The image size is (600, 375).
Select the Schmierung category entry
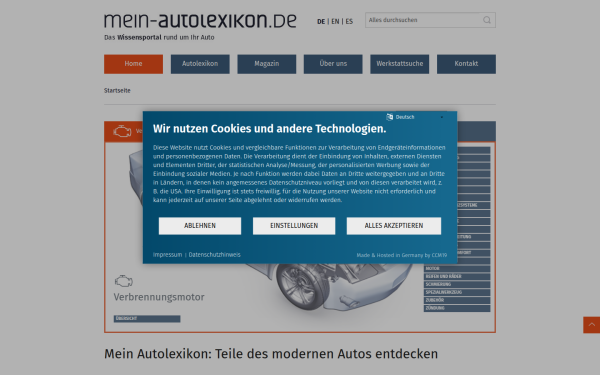point(457,284)
